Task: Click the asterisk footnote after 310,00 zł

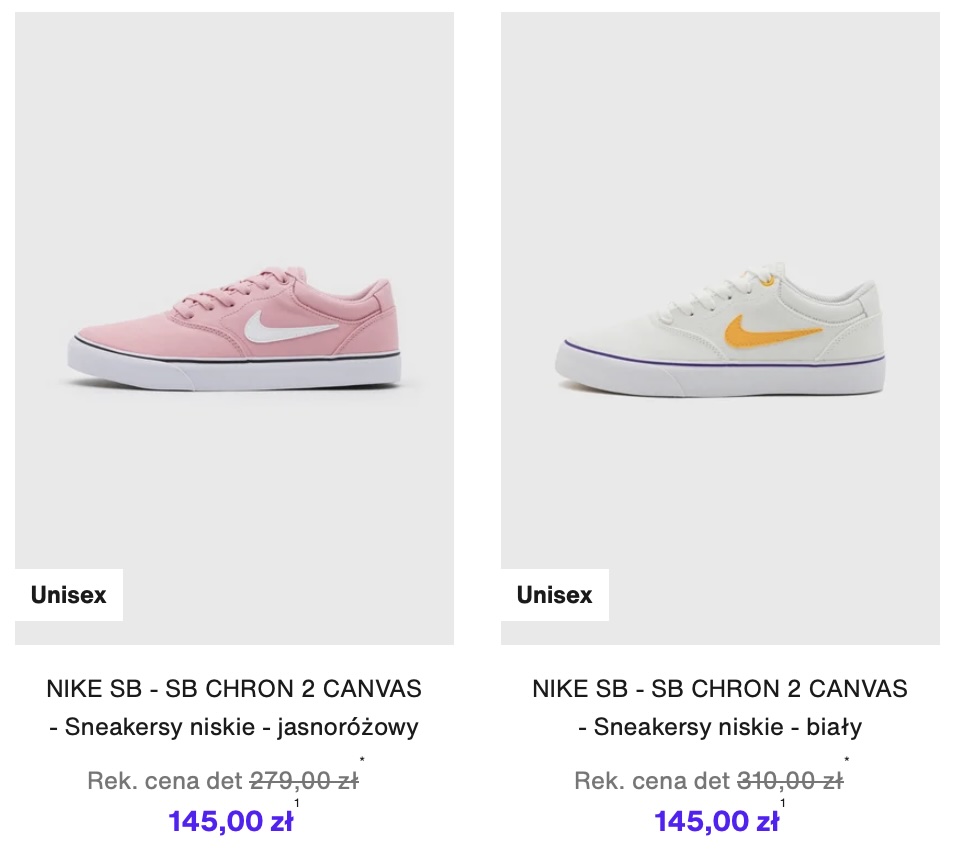Action: pyautogui.click(x=847, y=762)
